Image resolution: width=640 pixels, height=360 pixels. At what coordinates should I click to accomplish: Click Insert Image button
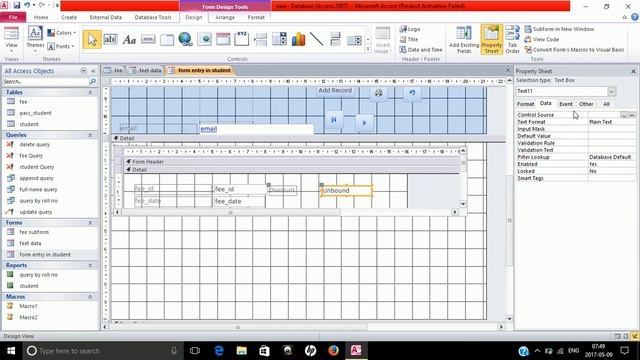click(382, 40)
